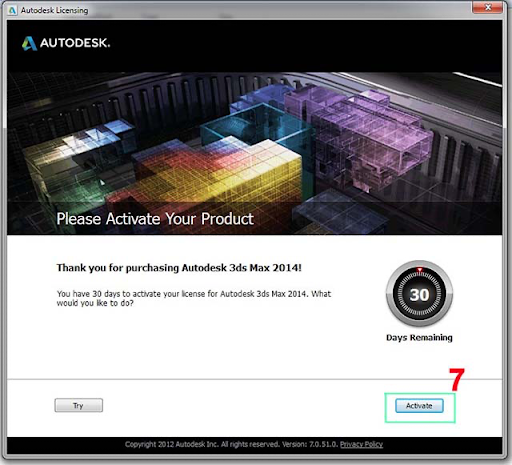512x465 pixels.
Task: Click the copyright version 7.0.51.0 text
Action: [232, 444]
